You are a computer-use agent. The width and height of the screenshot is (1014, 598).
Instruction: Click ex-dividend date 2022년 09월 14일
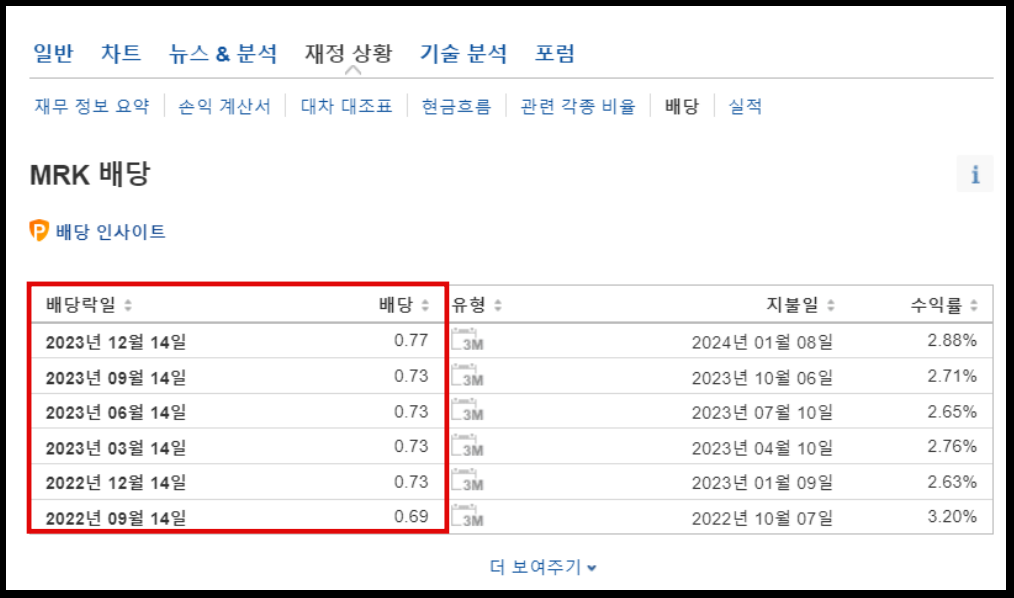pos(116,518)
